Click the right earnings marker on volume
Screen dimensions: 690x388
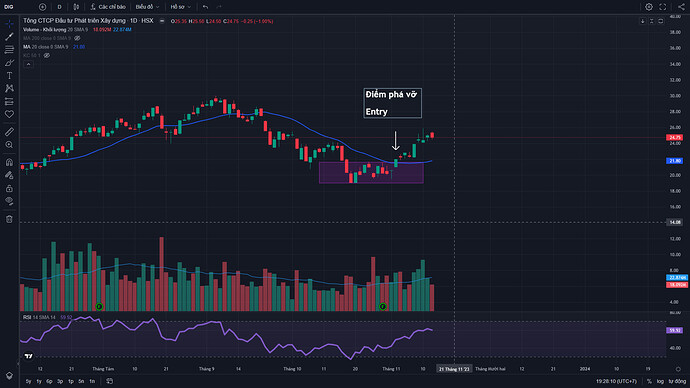(383, 306)
